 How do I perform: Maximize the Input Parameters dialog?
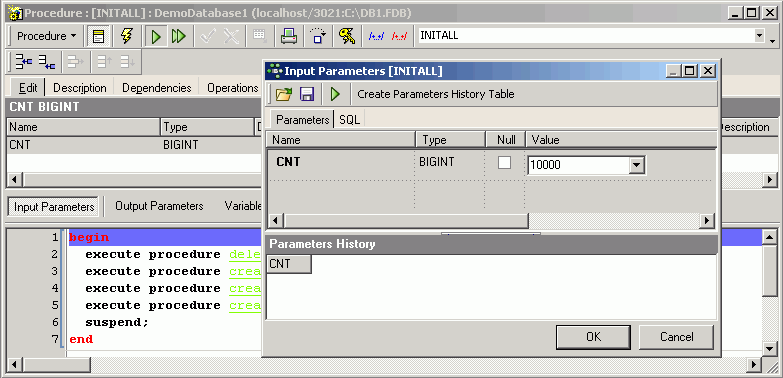click(689, 71)
